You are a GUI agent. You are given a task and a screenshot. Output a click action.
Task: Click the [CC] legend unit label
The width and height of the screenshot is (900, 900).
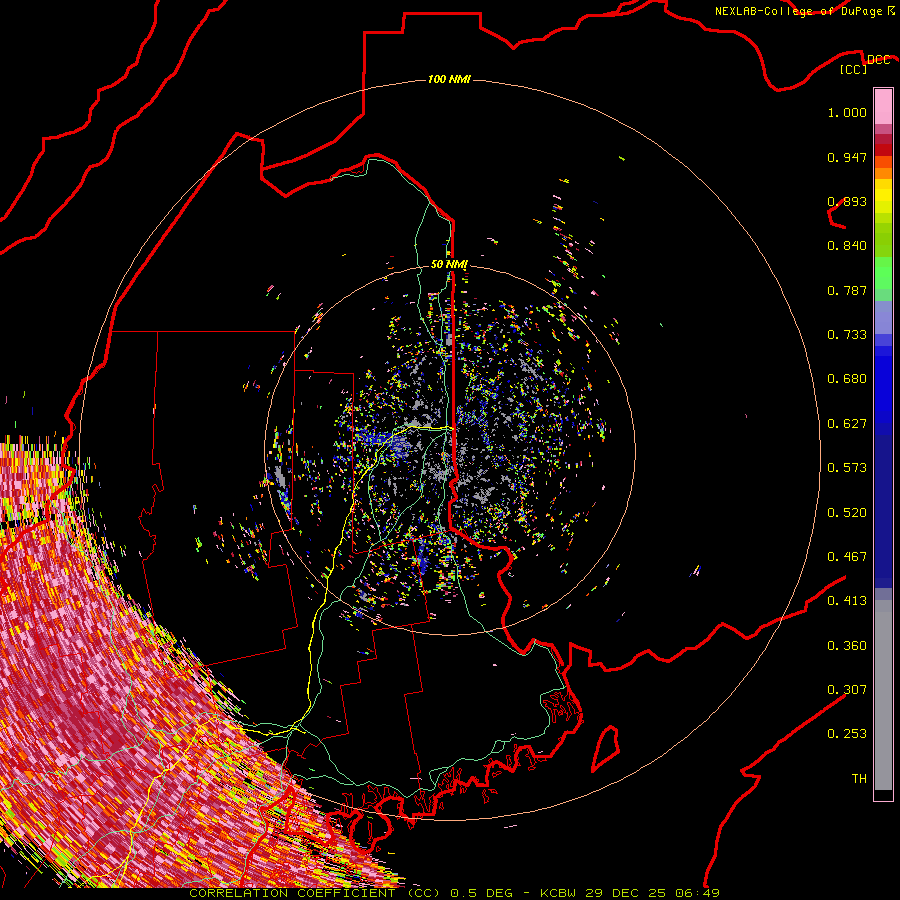(x=854, y=69)
